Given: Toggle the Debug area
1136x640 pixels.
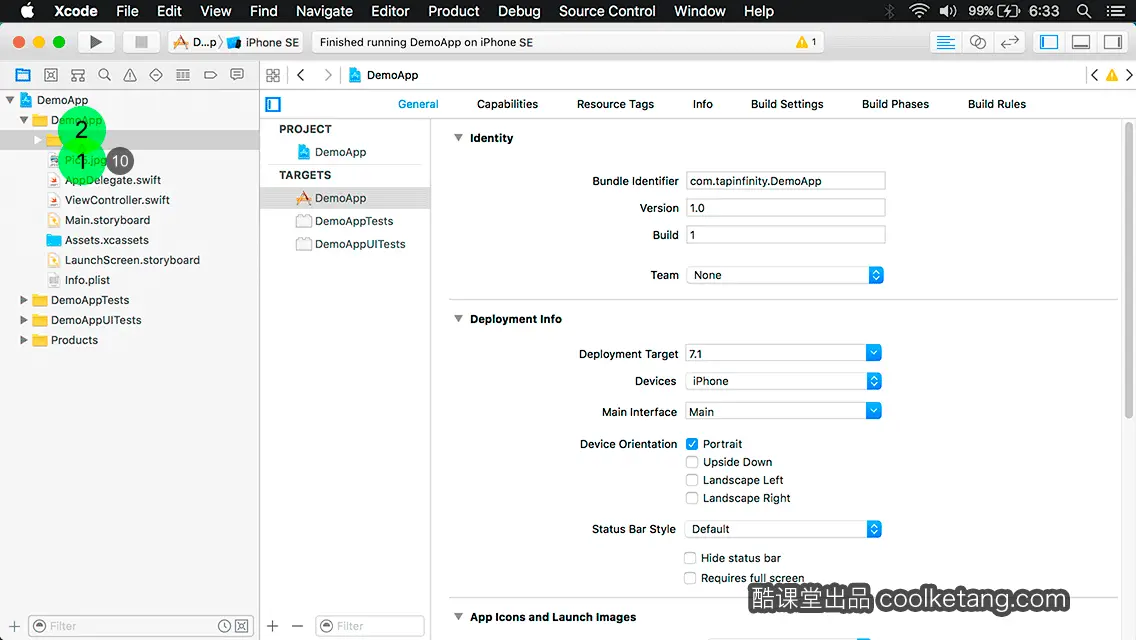Looking at the screenshot, I should pos(1081,42).
